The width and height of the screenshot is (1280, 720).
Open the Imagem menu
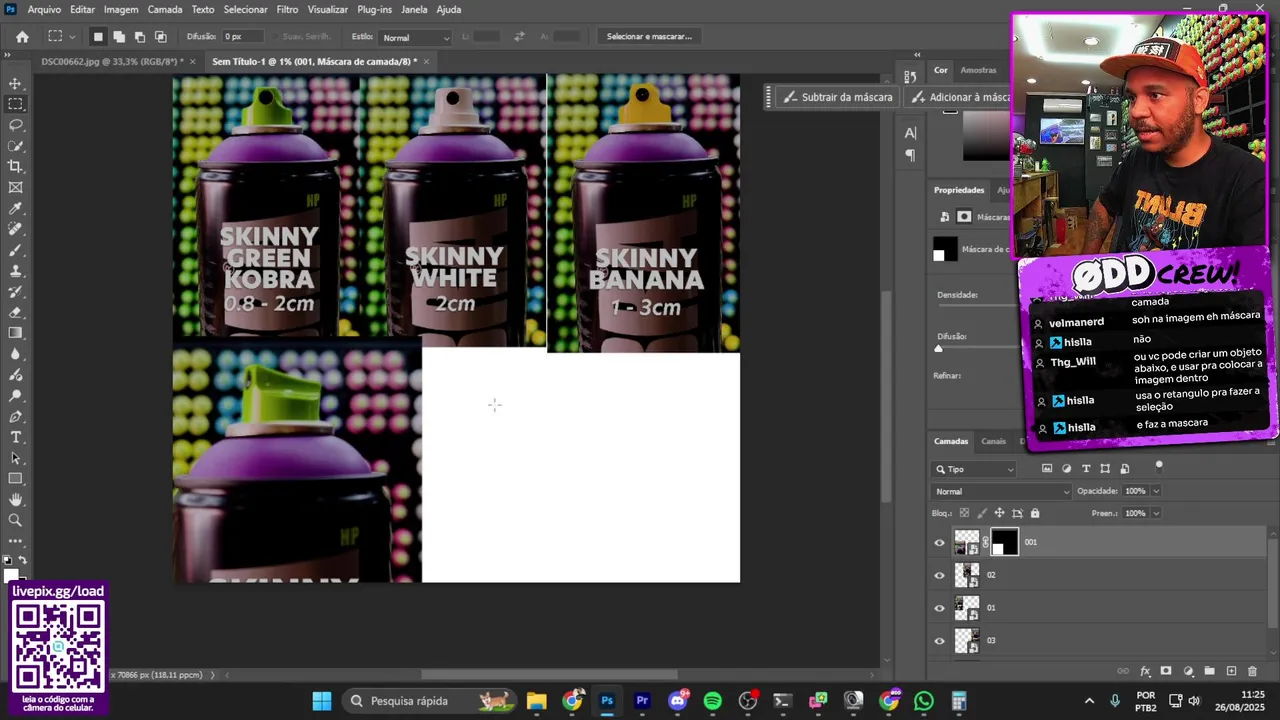[121, 9]
